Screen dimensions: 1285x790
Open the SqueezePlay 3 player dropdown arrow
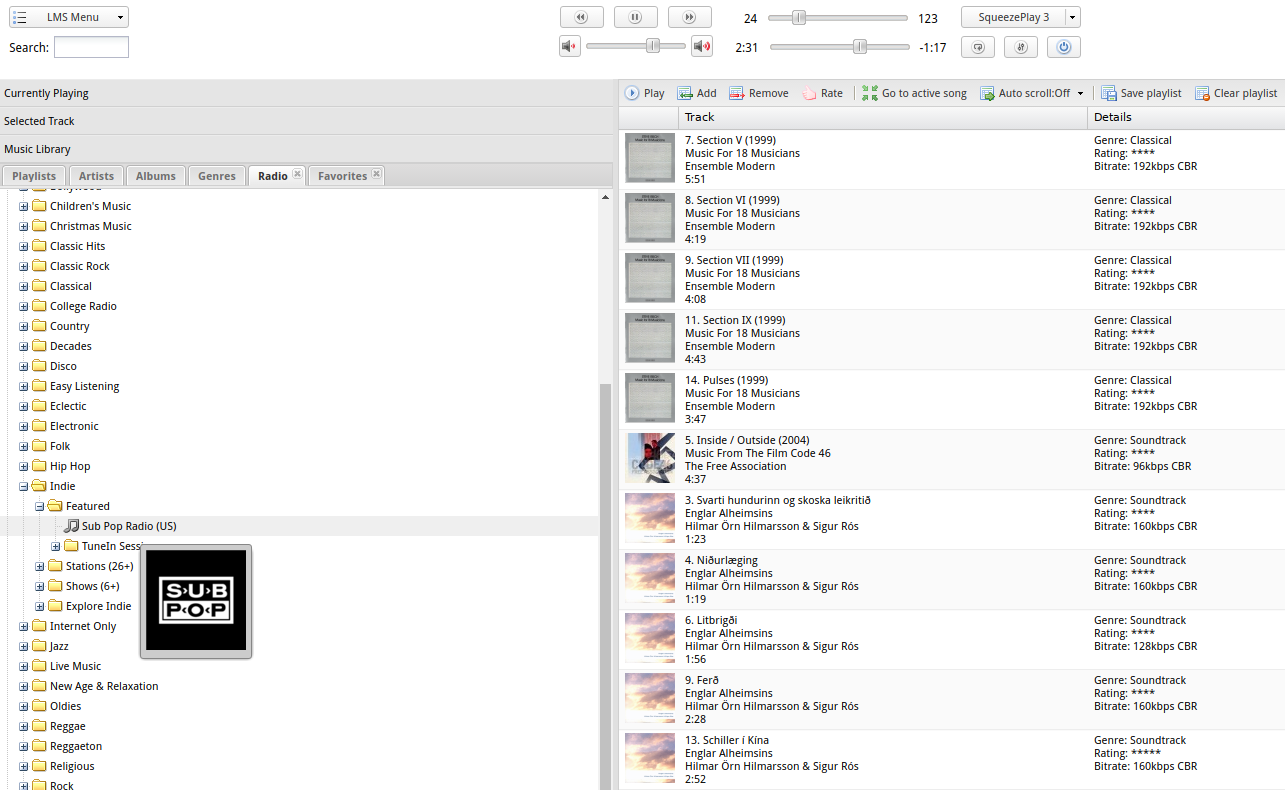point(1073,17)
